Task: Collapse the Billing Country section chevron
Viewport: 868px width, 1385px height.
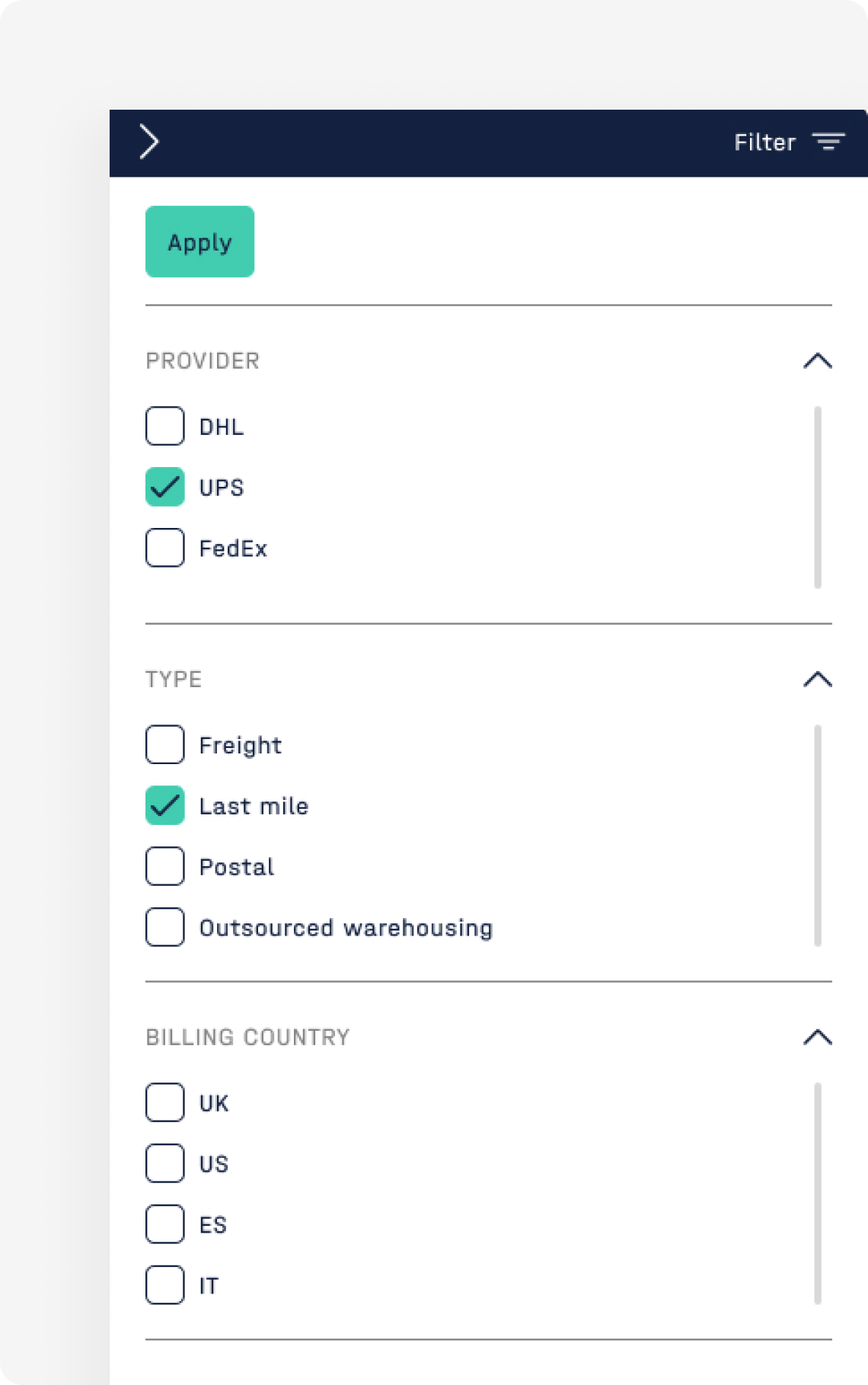Action: tap(818, 1038)
